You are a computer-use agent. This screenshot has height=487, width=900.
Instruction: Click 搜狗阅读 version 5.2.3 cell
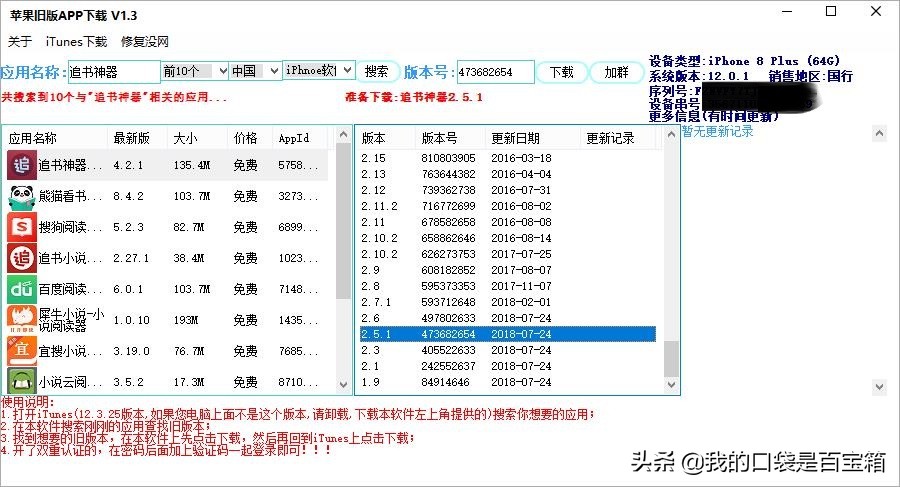click(129, 227)
